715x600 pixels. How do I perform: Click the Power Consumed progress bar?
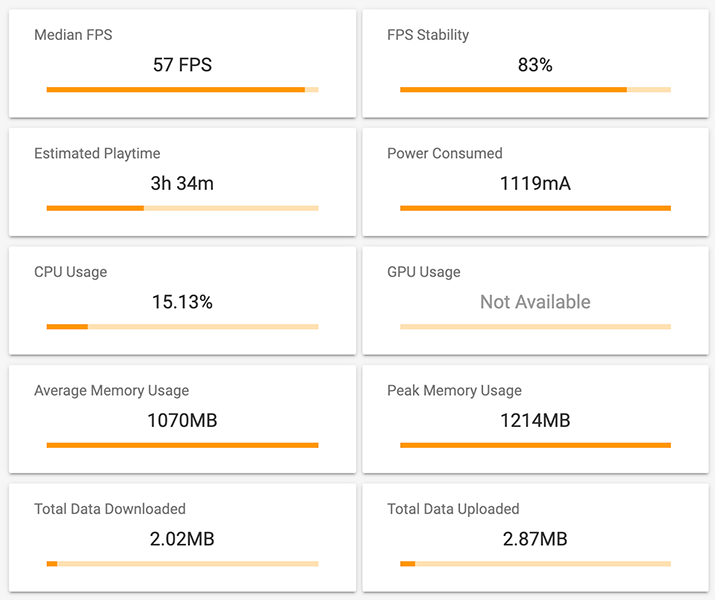coord(535,208)
